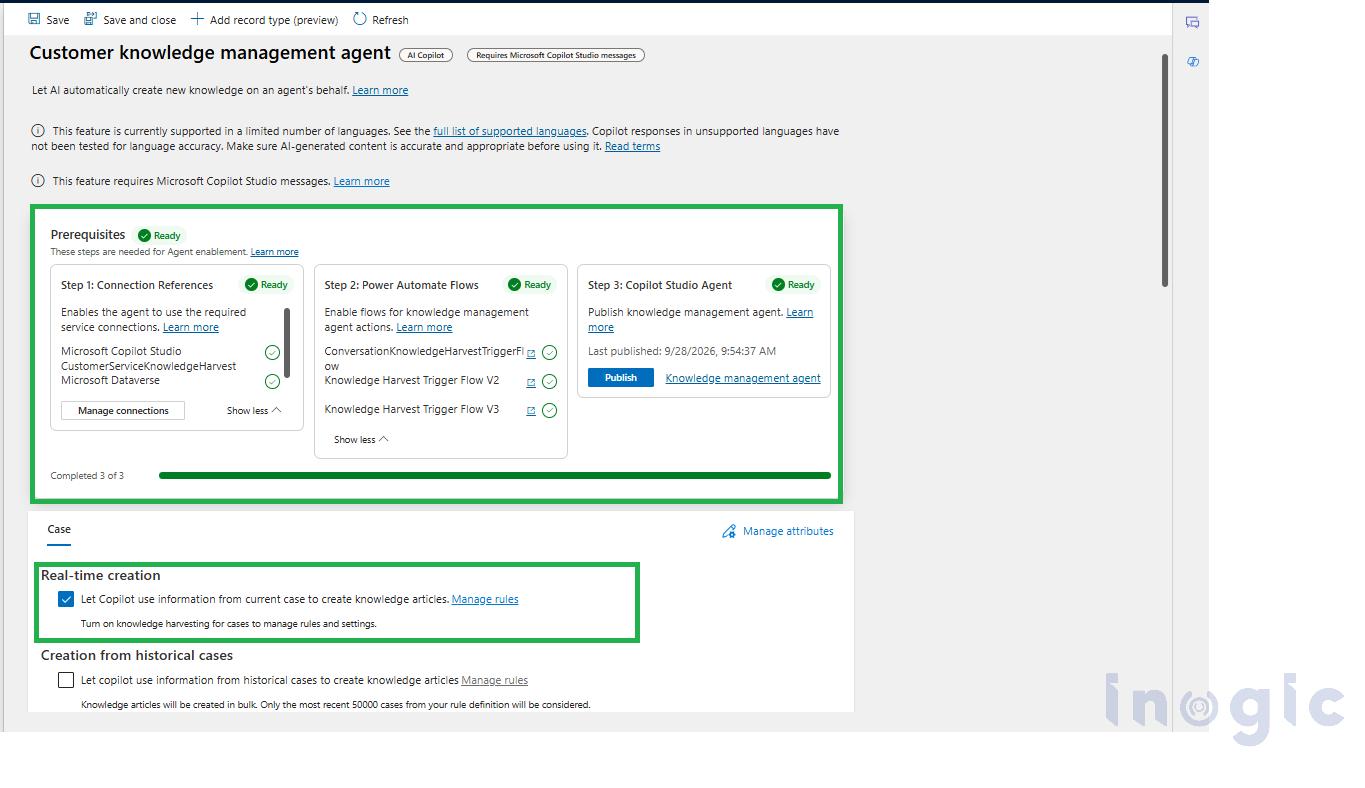Open Knowledge Harvest Trigger Flow V3 externally
This screenshot has height=788, width=1365.
coord(531,411)
